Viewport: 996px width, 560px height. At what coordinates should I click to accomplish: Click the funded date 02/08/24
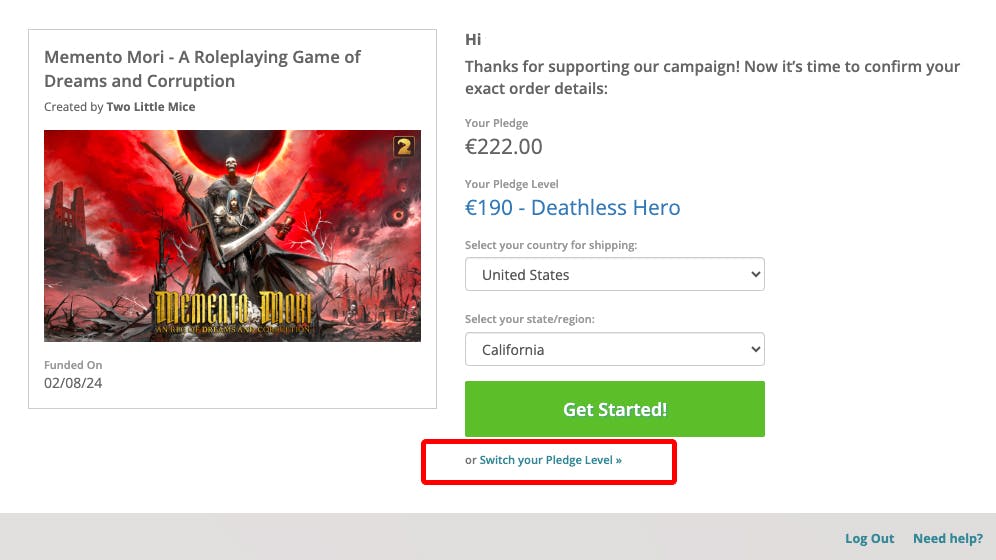(x=73, y=383)
